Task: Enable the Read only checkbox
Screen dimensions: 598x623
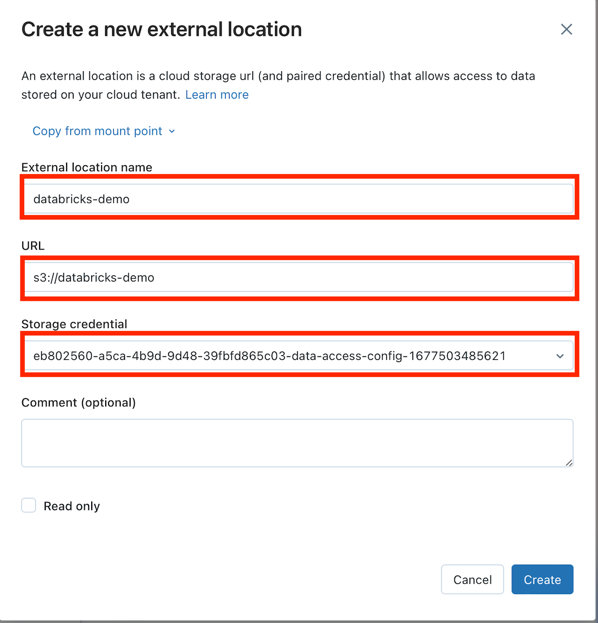Action: [29, 505]
